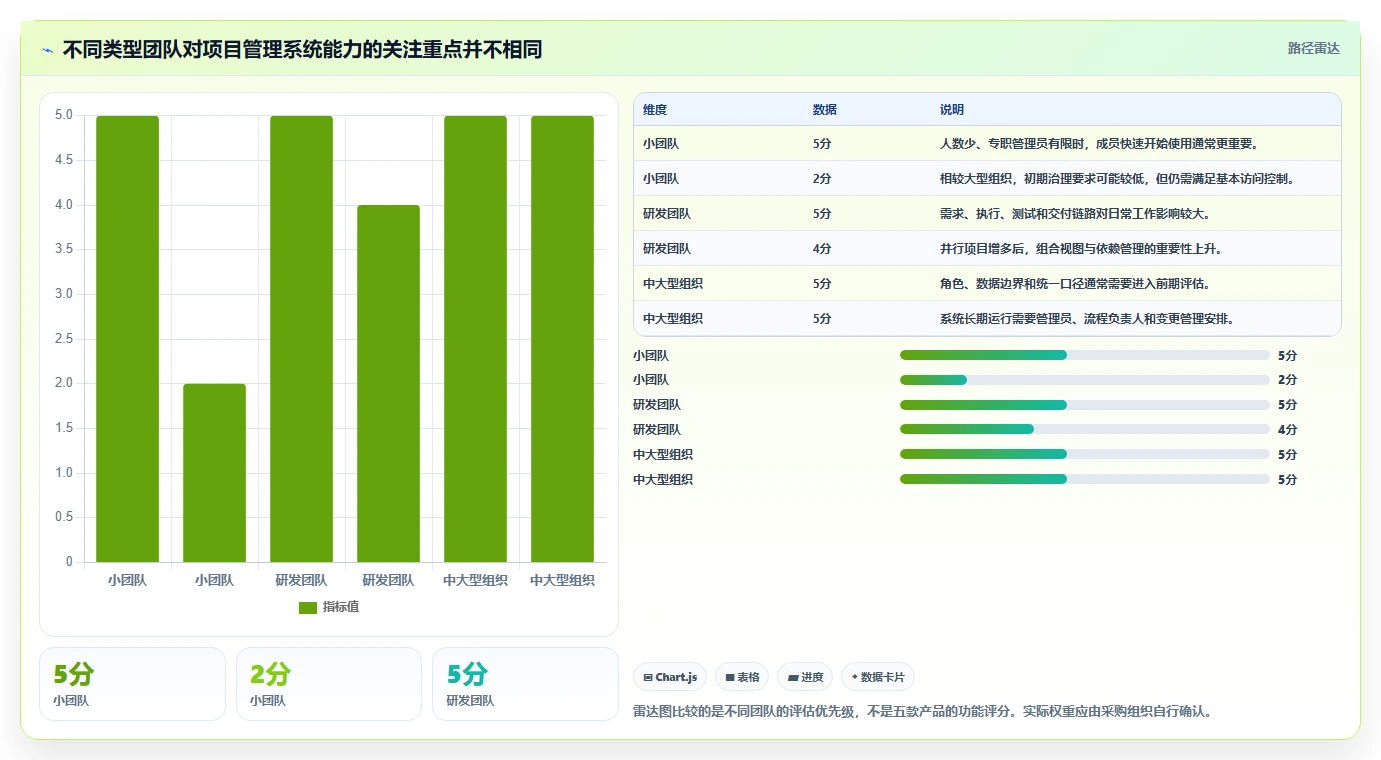This screenshot has height=760, width=1381.
Task: Click the 4.5 tick on the chart axis
Action: tap(63, 160)
